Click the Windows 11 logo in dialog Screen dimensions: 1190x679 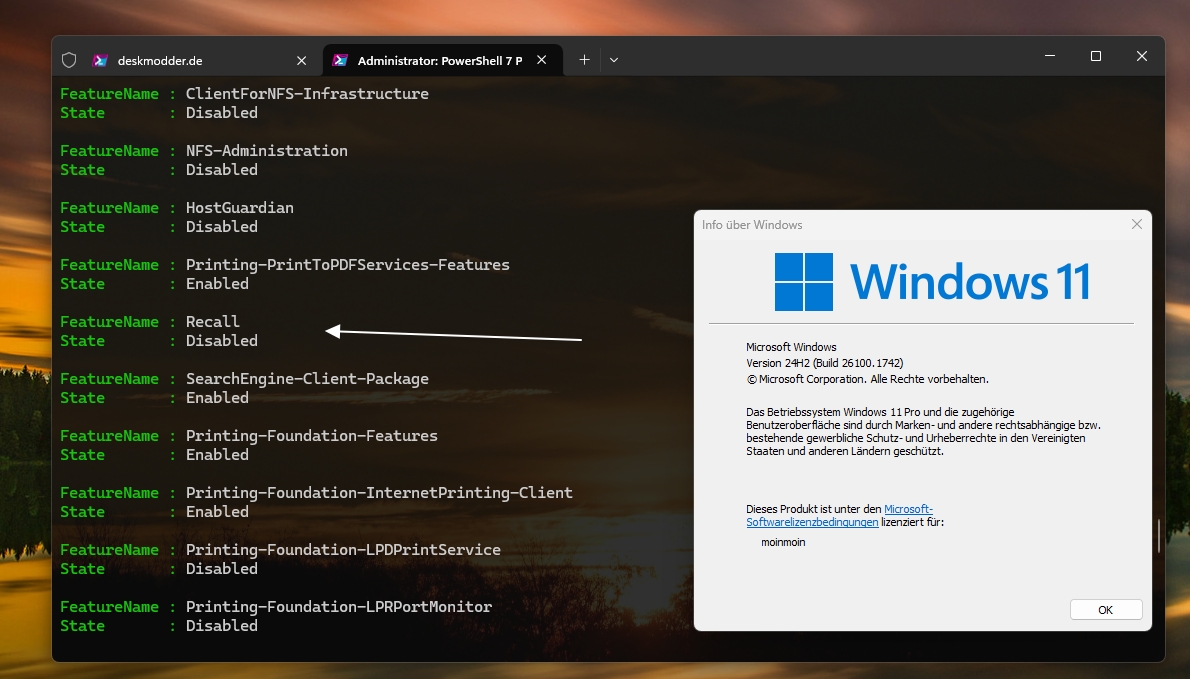(933, 281)
